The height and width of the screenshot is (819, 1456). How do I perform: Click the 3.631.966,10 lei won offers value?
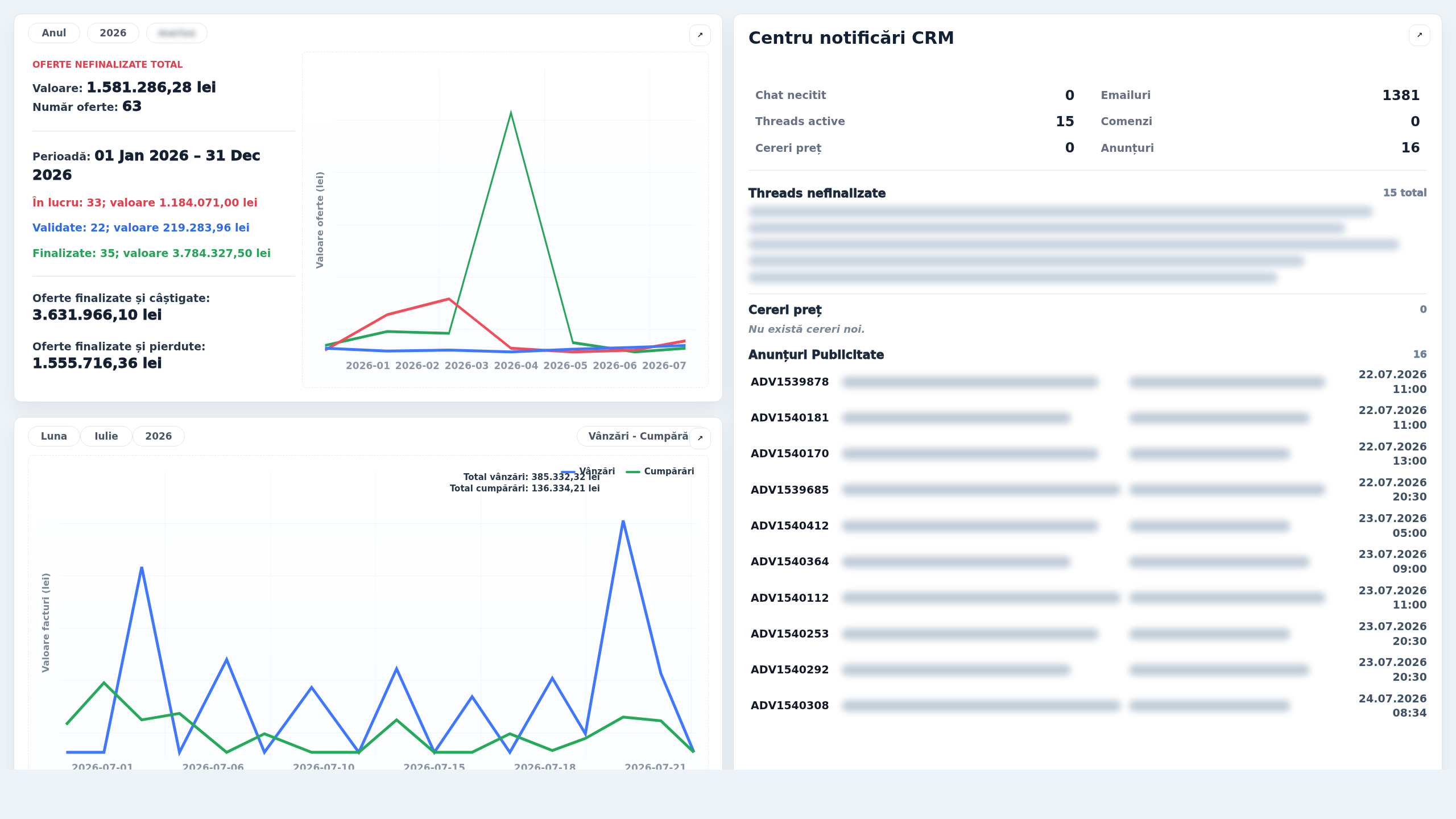point(97,315)
